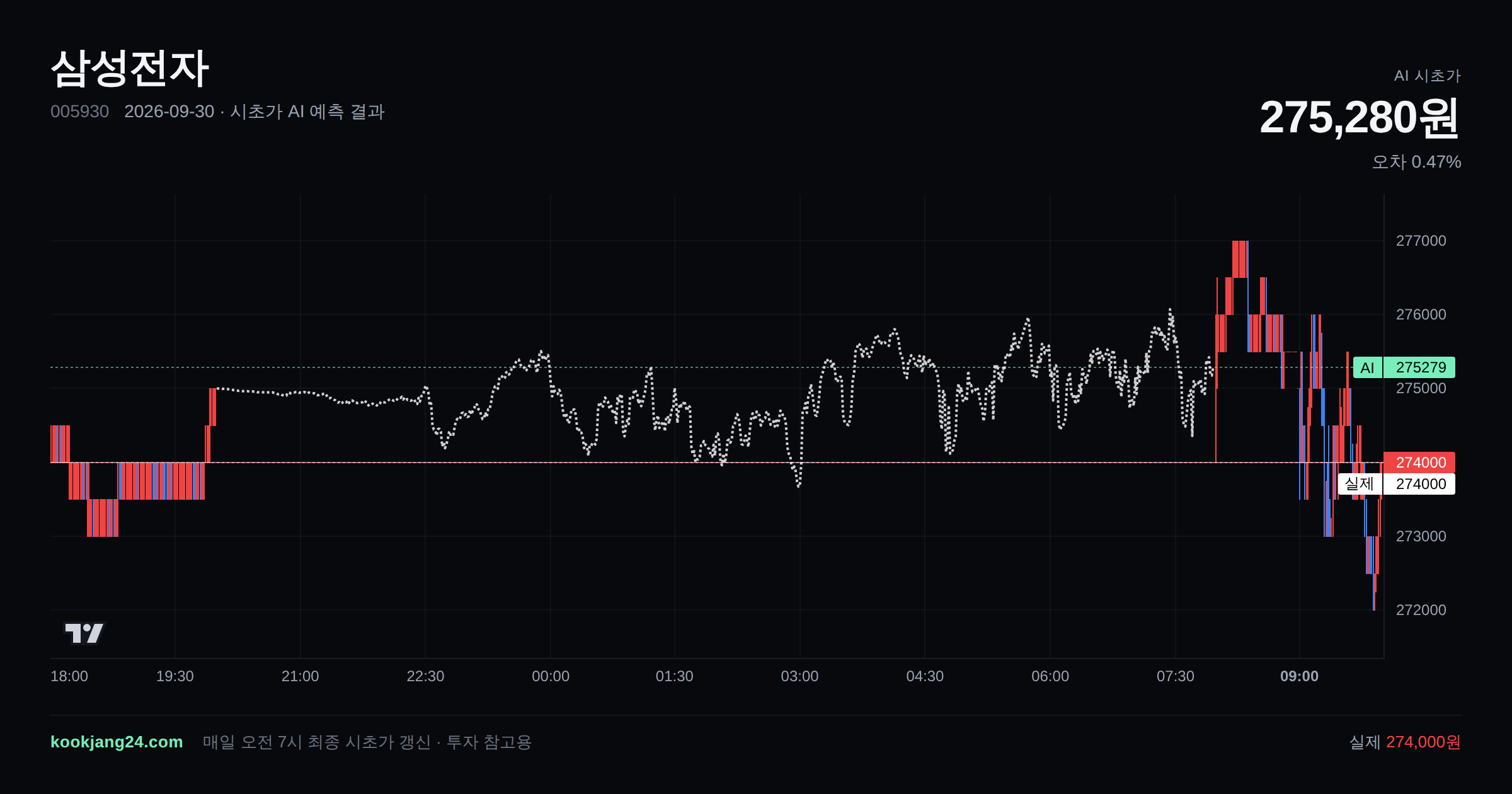Click the date text 2026-09-30
The image size is (1512, 794).
pos(169,112)
